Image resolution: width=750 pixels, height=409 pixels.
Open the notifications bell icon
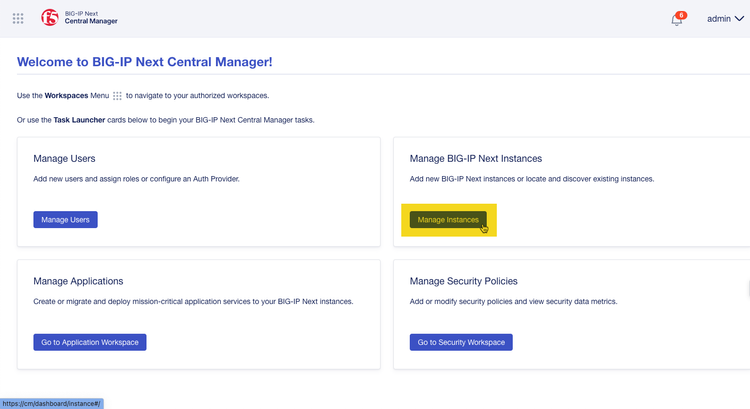click(677, 20)
